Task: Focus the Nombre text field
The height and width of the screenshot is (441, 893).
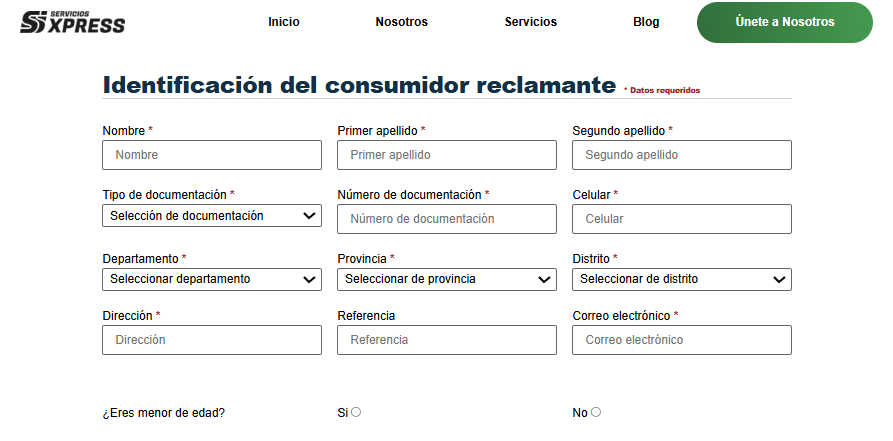Action: coord(212,155)
